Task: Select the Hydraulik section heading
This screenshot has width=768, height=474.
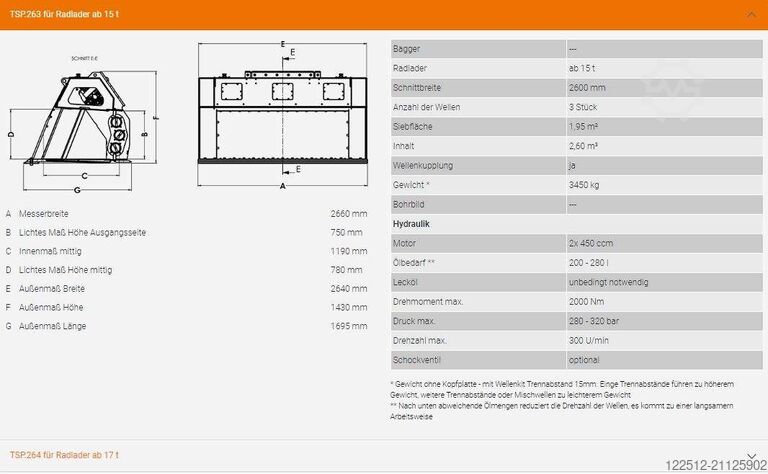Action: [x=411, y=224]
